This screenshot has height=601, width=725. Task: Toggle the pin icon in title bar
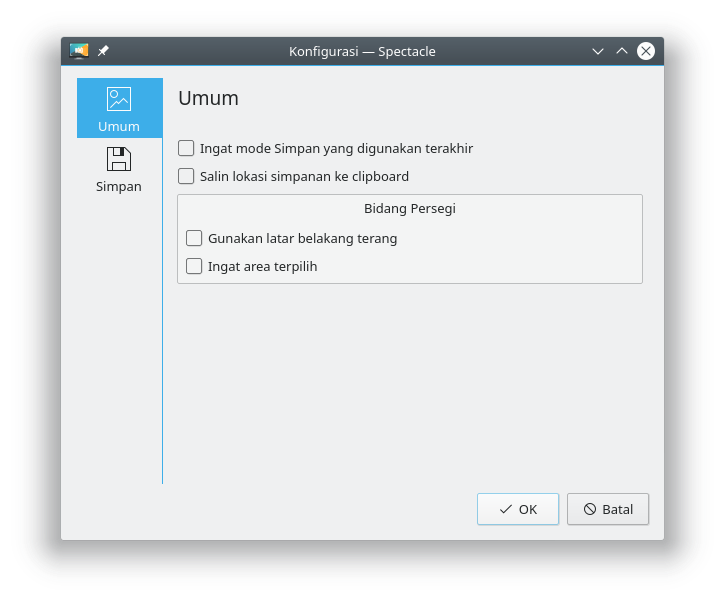(103, 51)
